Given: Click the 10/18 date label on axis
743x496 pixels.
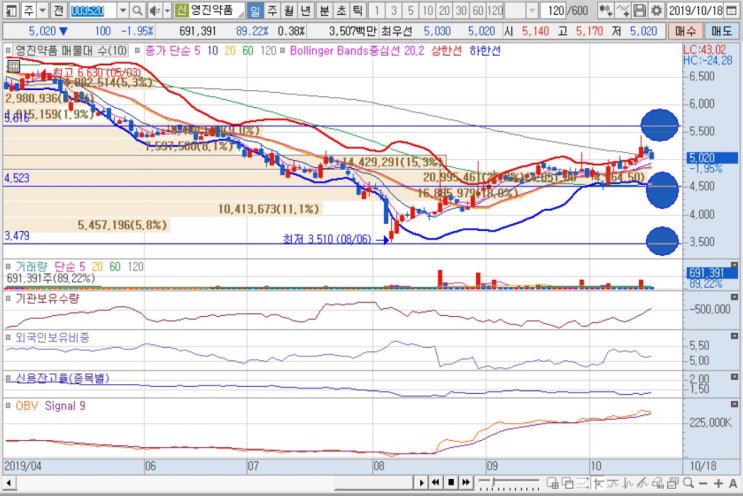Looking at the screenshot, I should [703, 466].
